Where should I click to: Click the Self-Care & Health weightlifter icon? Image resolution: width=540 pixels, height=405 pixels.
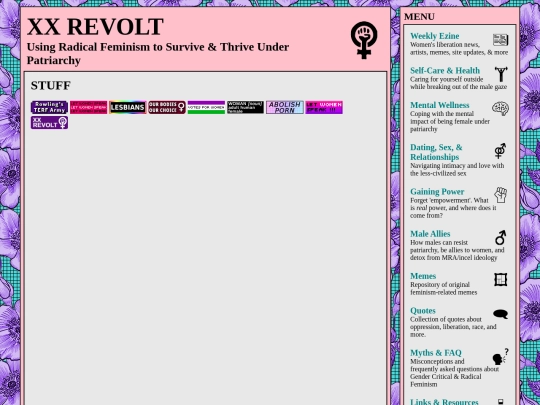click(501, 74)
